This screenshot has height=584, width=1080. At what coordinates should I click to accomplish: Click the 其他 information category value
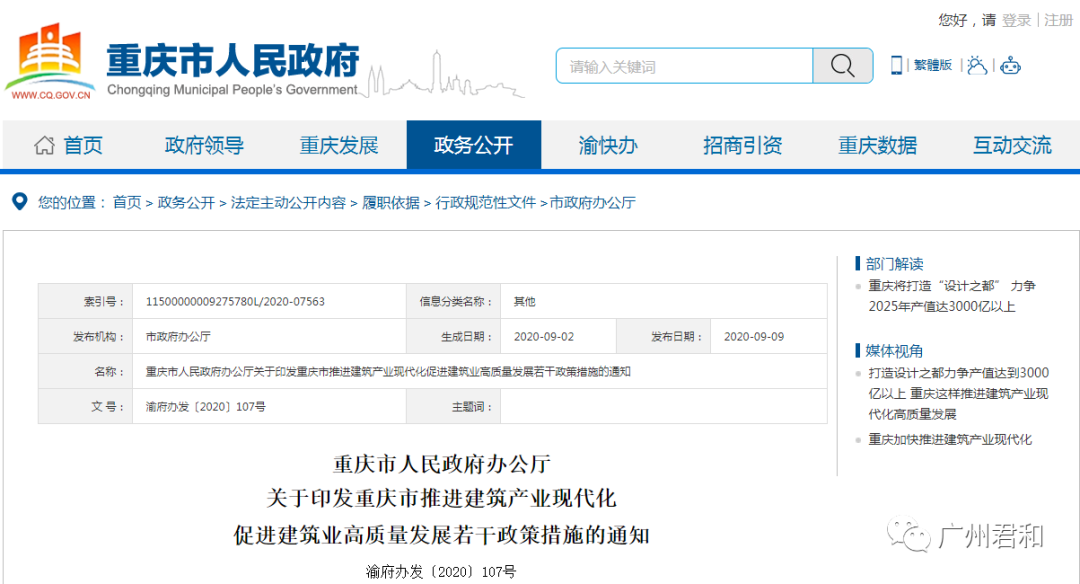pyautogui.click(x=524, y=302)
